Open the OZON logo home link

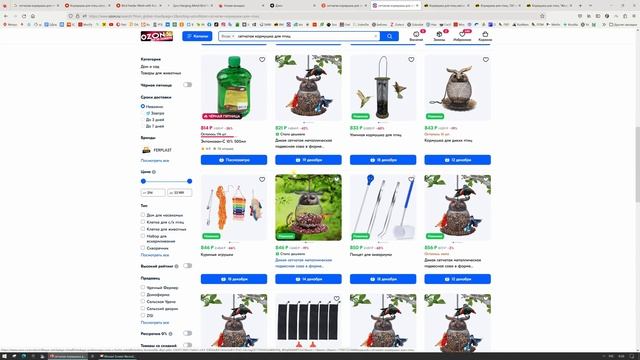(x=157, y=36)
